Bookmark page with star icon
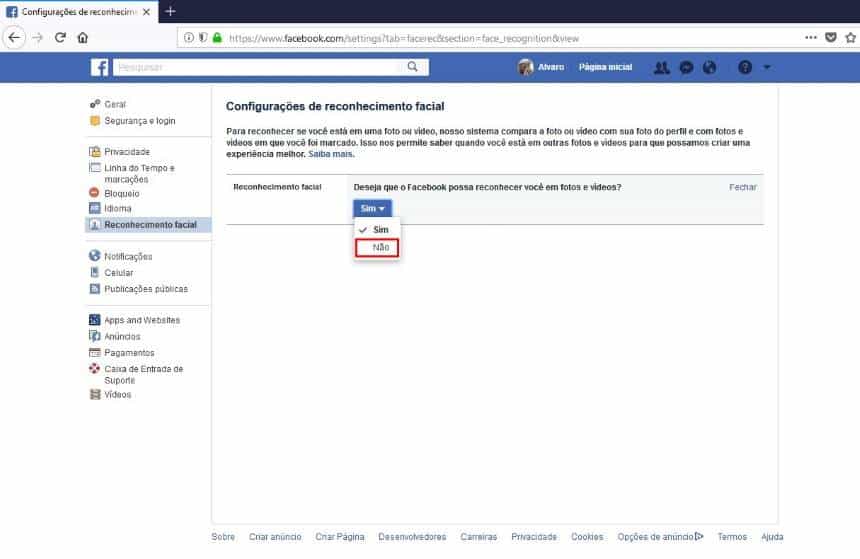 click(851, 38)
